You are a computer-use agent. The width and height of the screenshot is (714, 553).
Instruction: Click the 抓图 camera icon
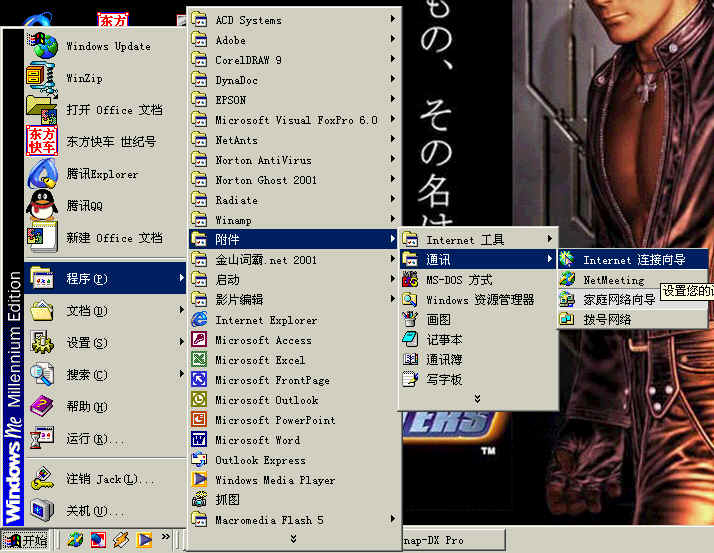199,500
